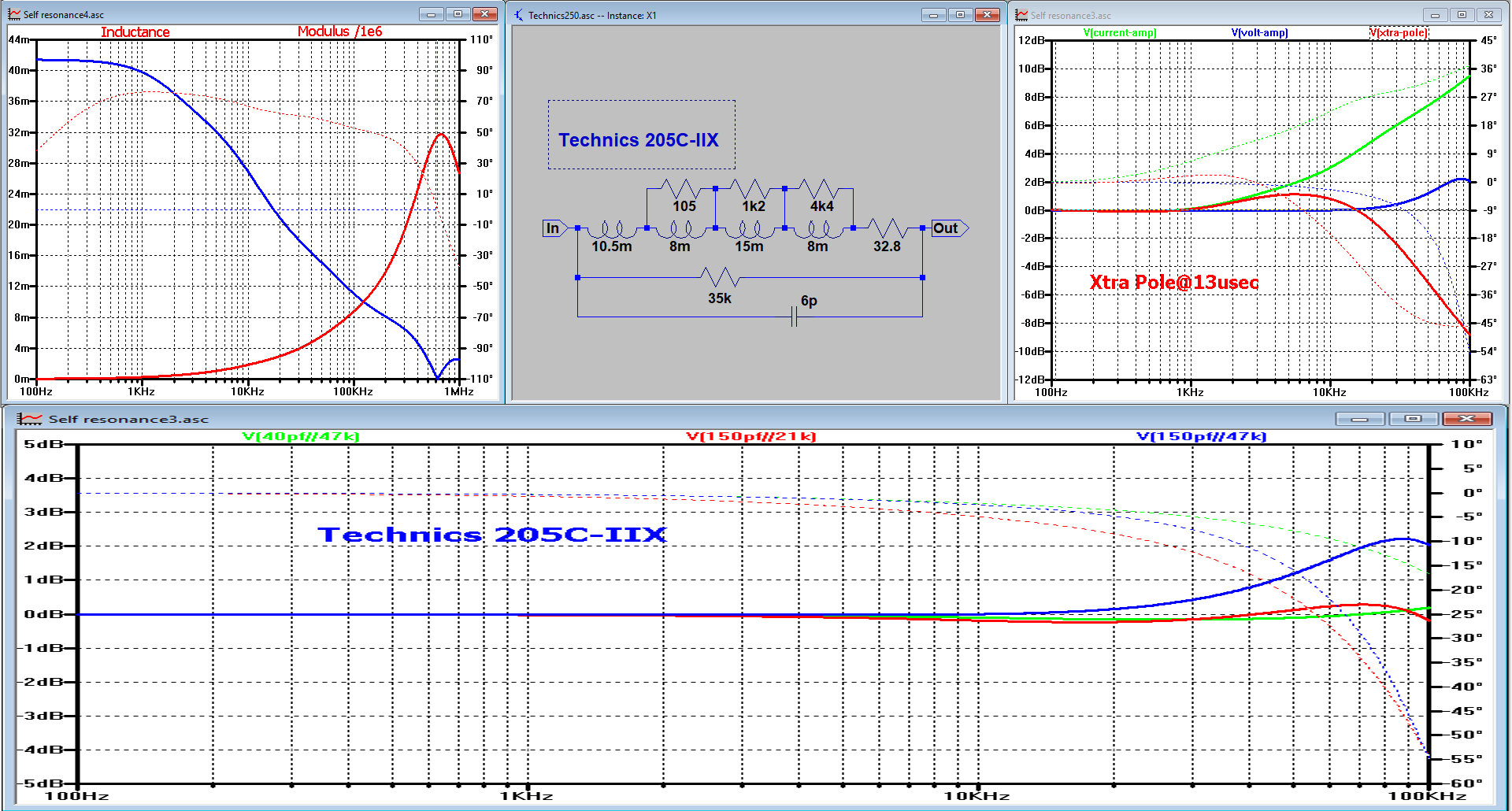Click title icon of window containing V[current-amp] trace

click(x=1021, y=15)
